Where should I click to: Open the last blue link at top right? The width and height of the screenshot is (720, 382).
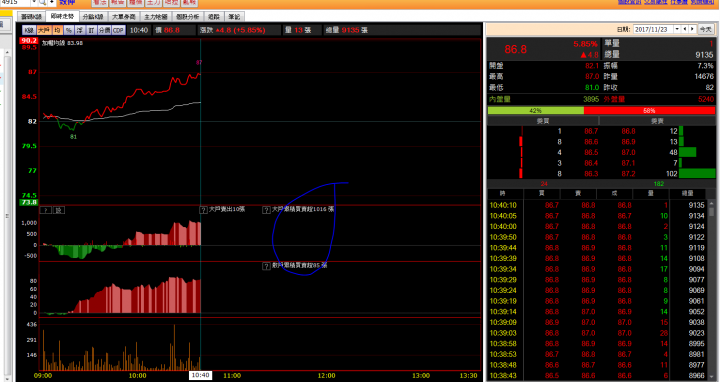(x=703, y=2)
